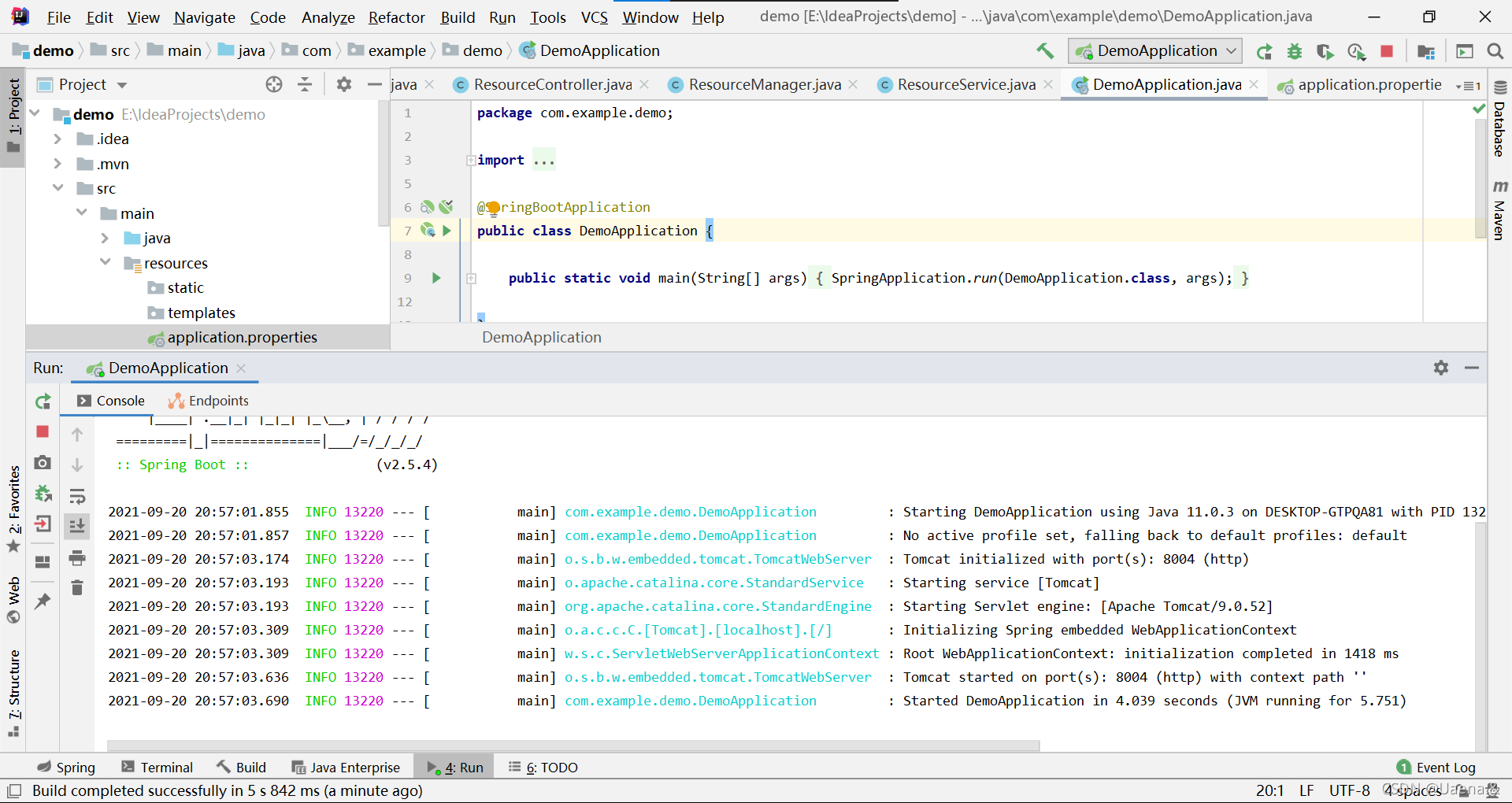
Task: Collapse the main folder
Action: pyautogui.click(x=82, y=213)
